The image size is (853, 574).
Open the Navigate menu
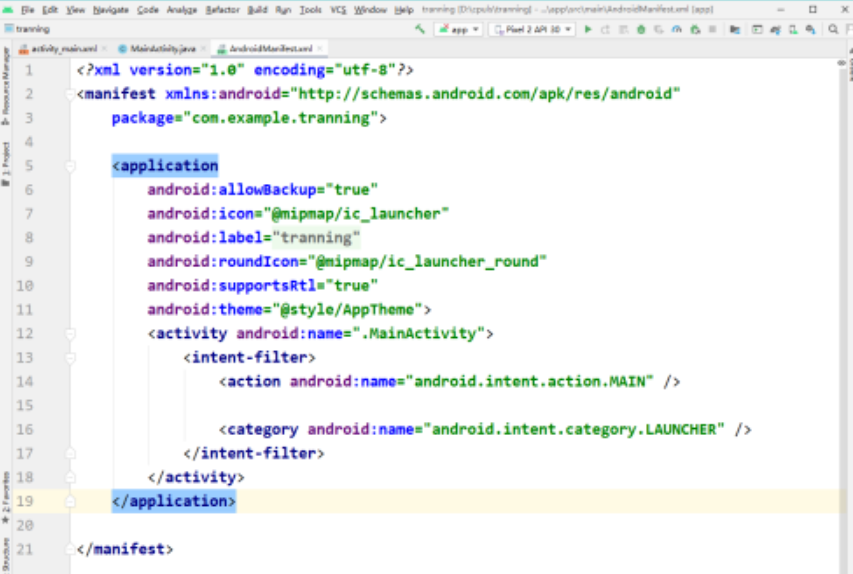point(110,10)
